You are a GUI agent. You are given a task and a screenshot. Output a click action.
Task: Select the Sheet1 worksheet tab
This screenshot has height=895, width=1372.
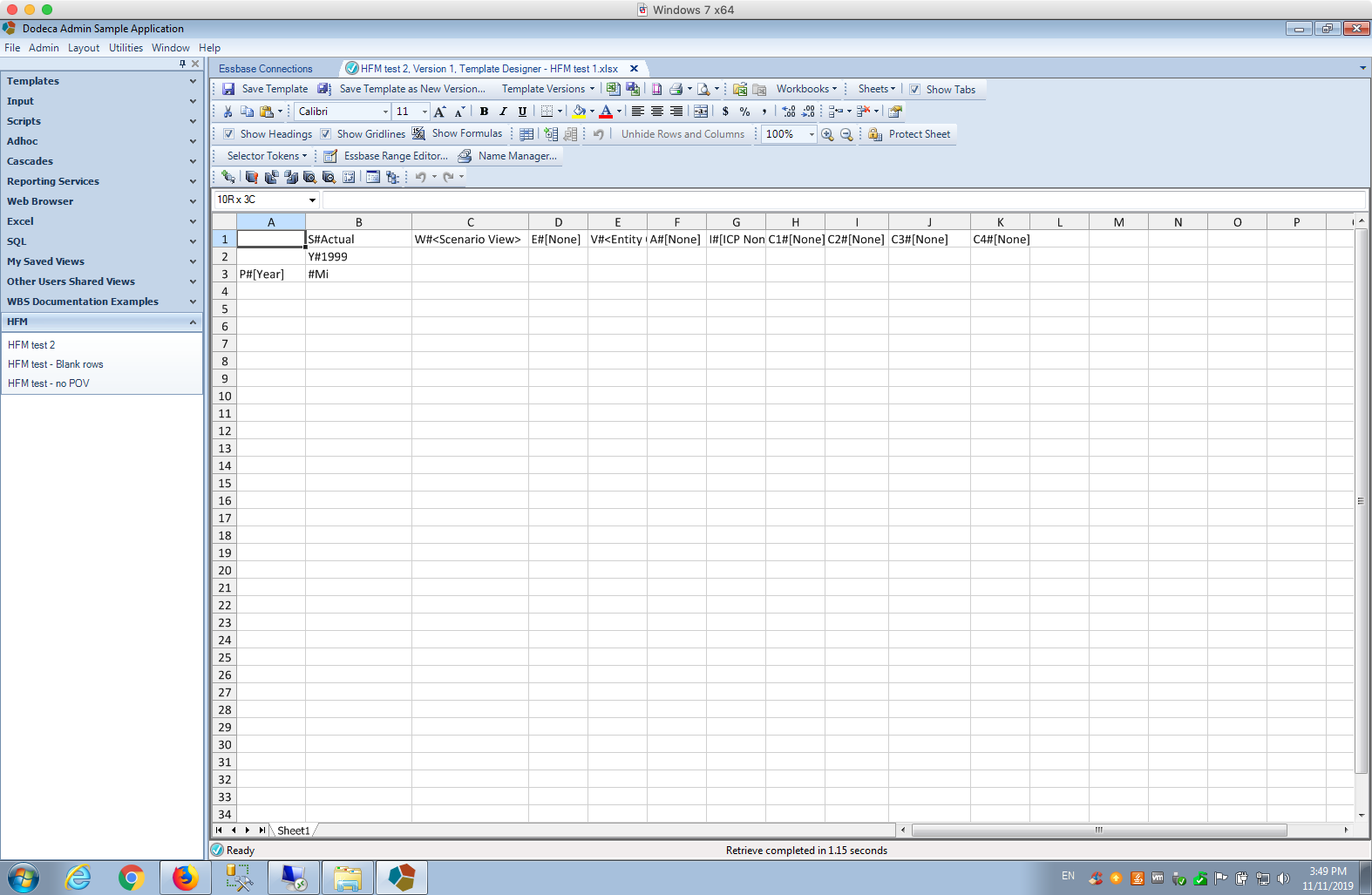pyautogui.click(x=294, y=831)
